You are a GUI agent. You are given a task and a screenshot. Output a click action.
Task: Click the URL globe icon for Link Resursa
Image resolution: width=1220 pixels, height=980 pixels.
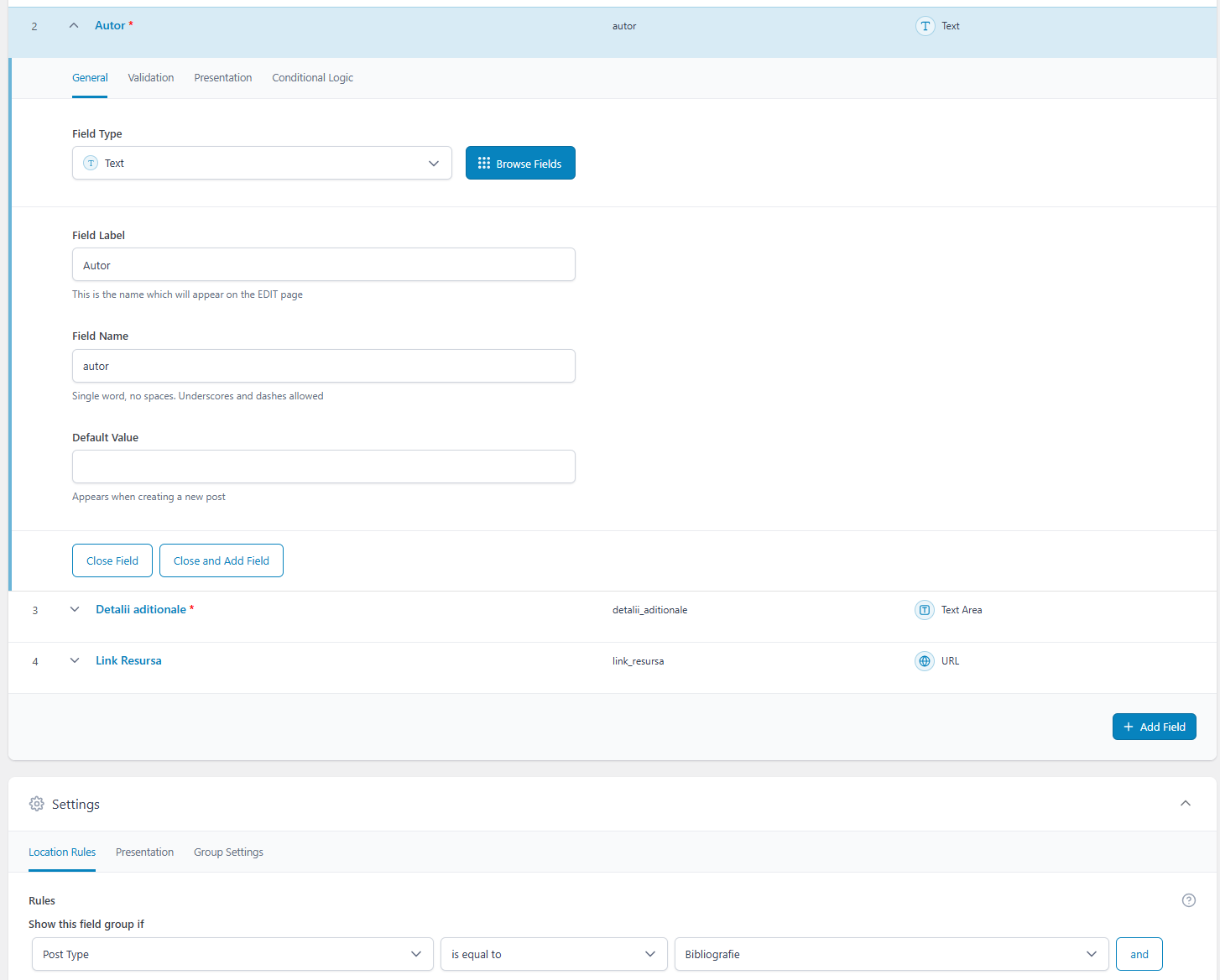[x=924, y=661]
